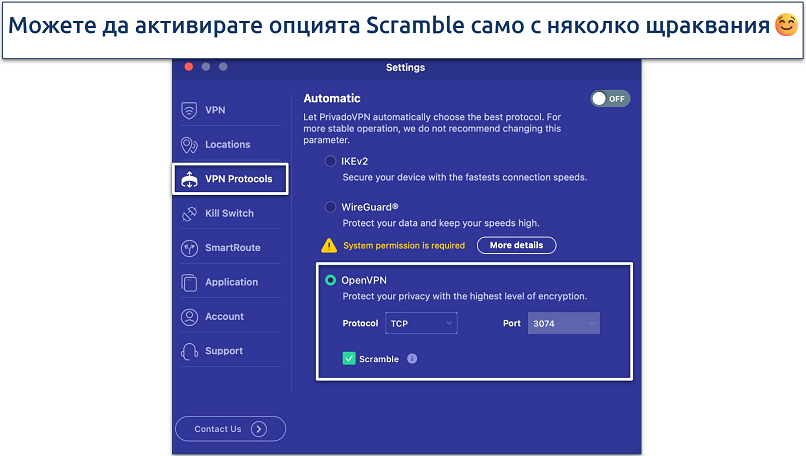Select the IKEv2 protocol radio button
Viewport: 806px width, 456px height.
(330, 161)
